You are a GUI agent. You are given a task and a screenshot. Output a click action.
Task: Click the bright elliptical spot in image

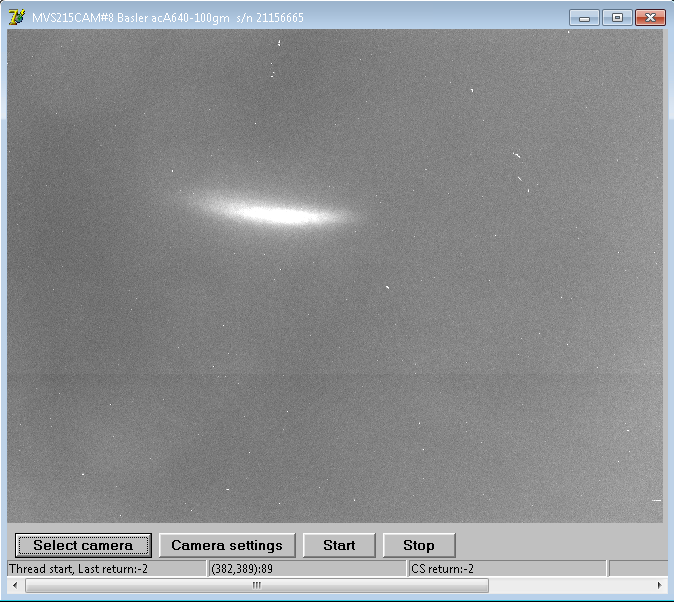coord(272,212)
